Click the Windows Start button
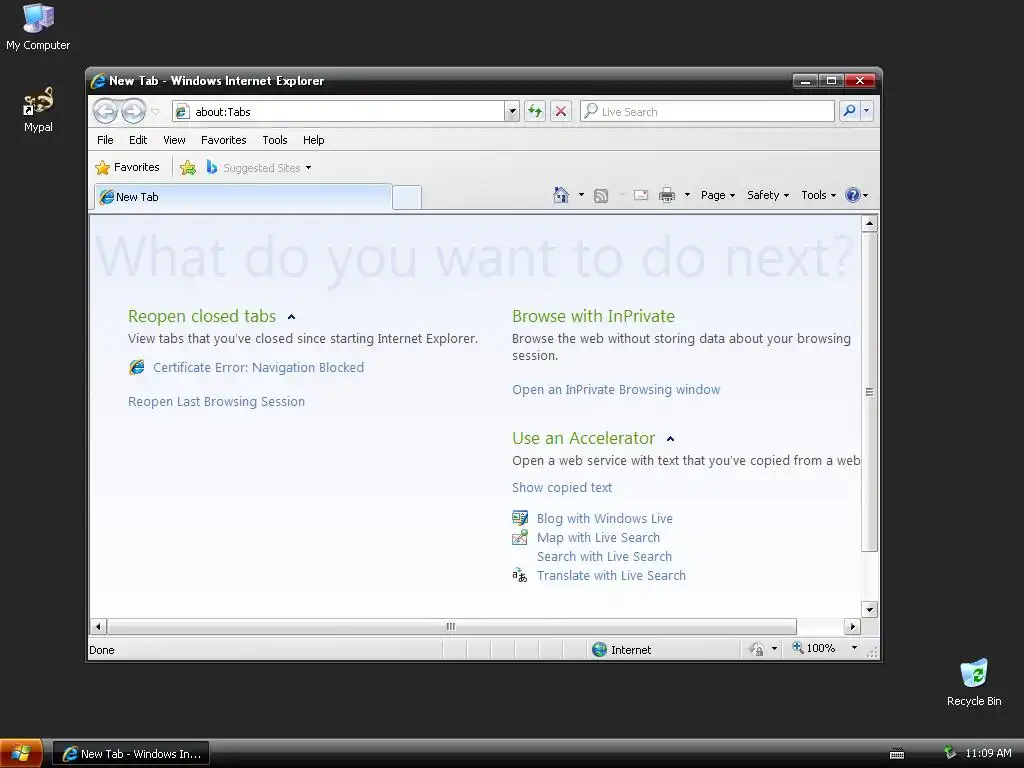This screenshot has width=1024, height=768. [22, 754]
